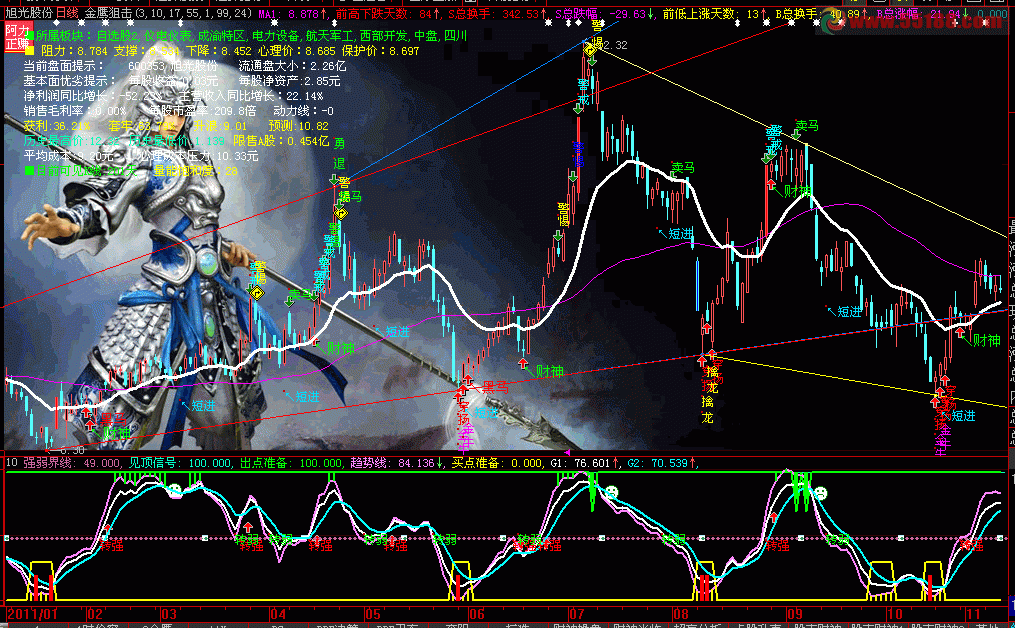Click the 6.30 low price label
The width and height of the screenshot is (1015, 628).
pyautogui.click(x=71, y=450)
